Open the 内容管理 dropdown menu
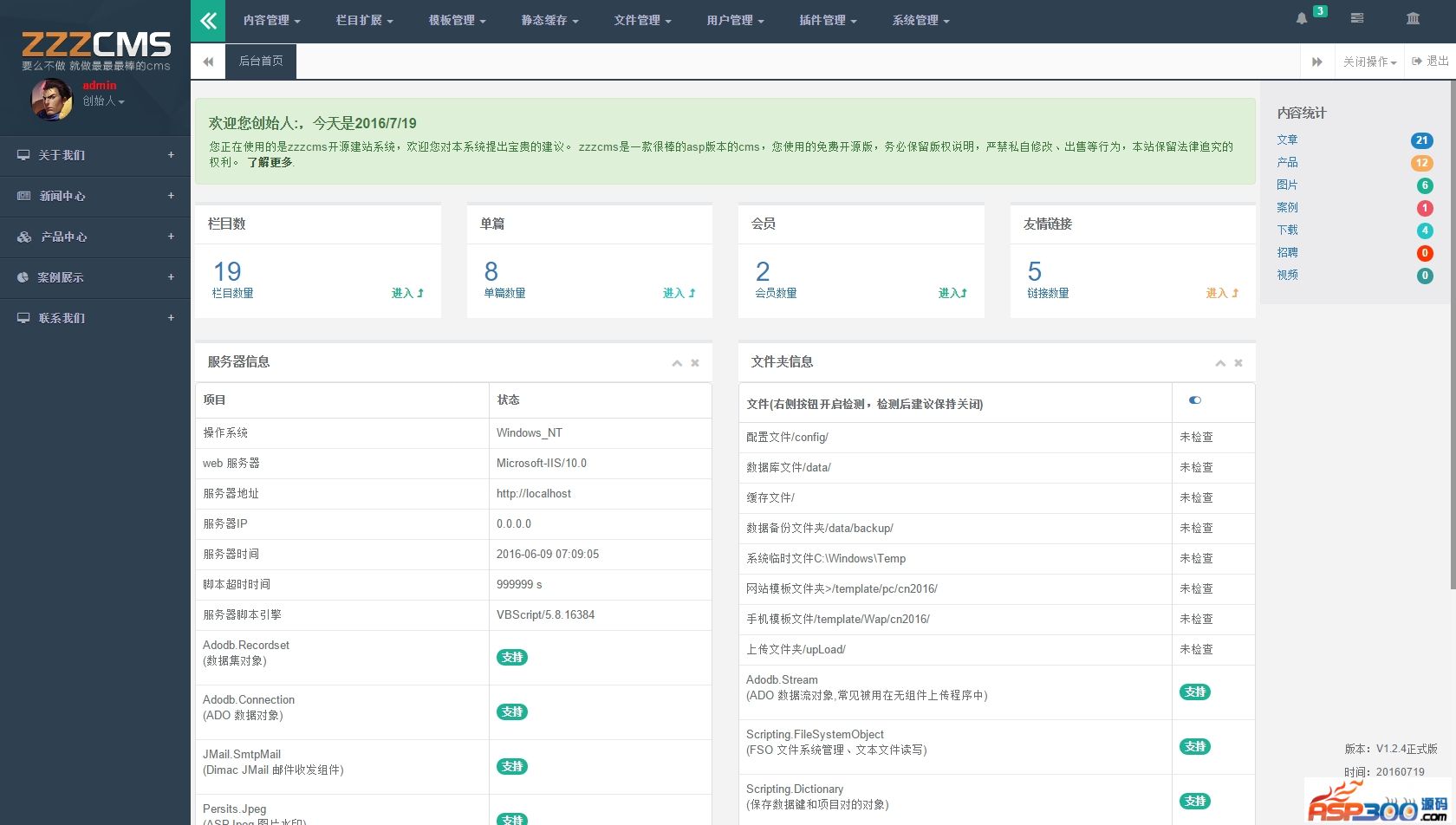The height and width of the screenshot is (825, 1456). pyautogui.click(x=271, y=21)
